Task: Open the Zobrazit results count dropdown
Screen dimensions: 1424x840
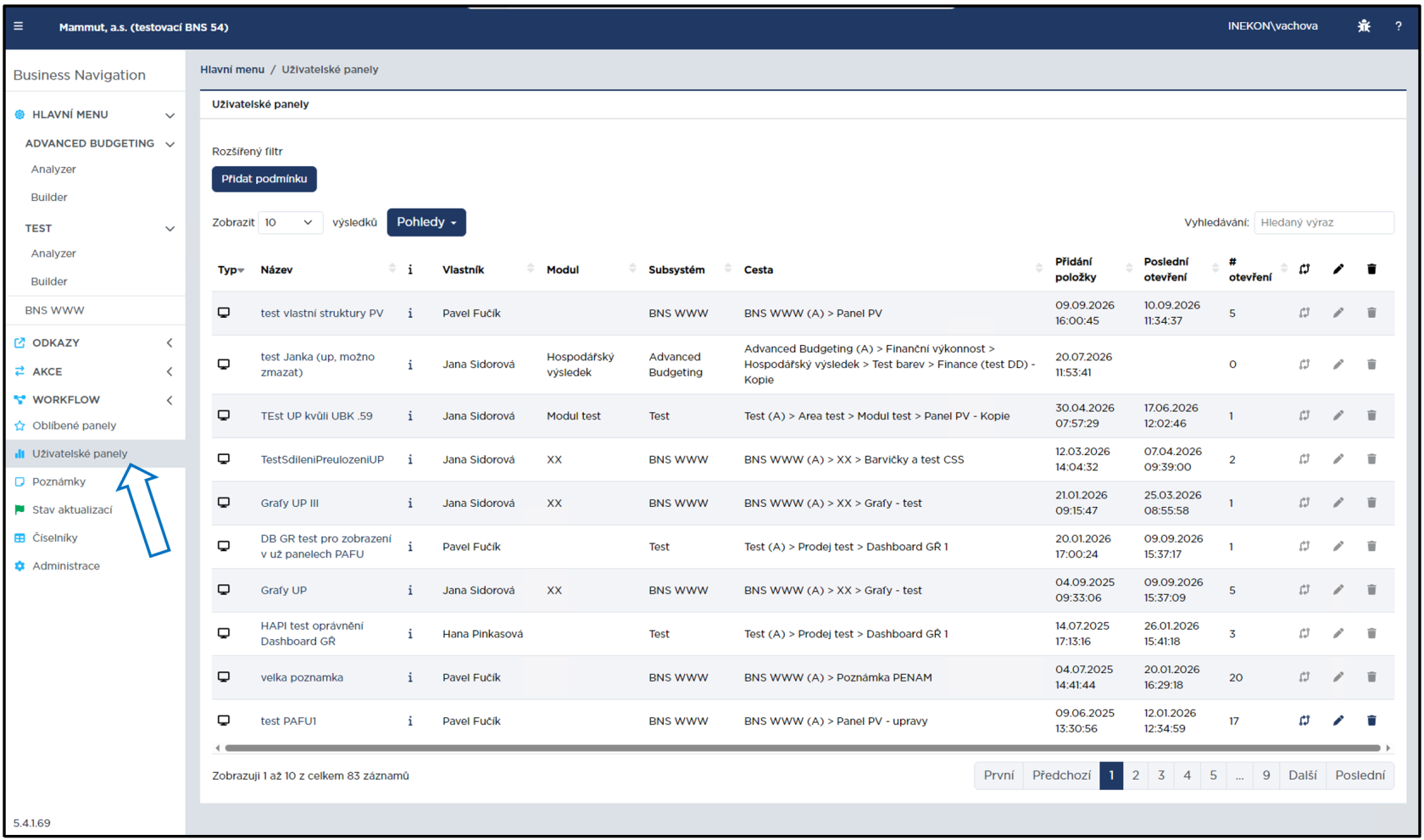Action: point(290,222)
